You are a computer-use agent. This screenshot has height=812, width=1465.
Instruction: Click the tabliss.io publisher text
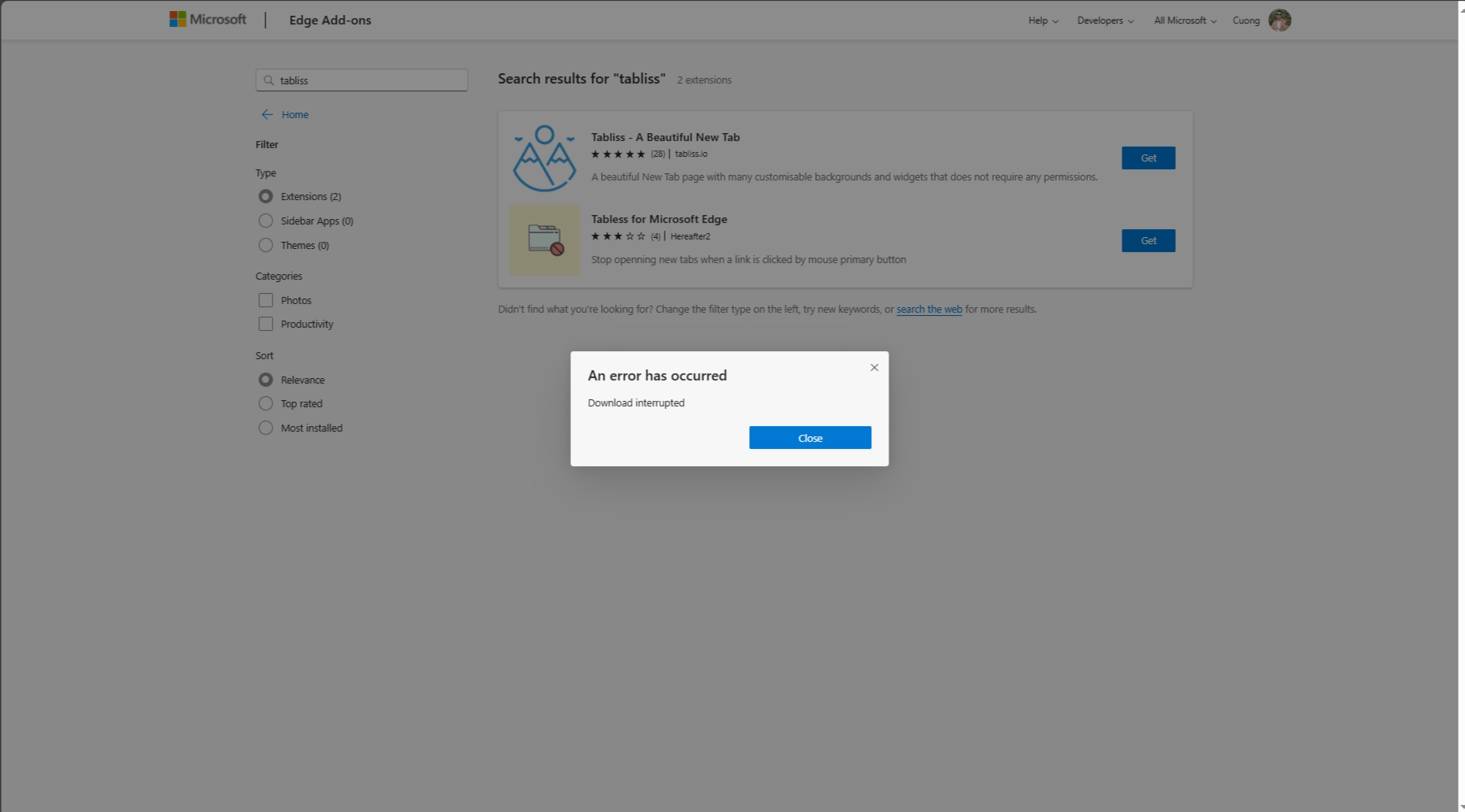click(691, 154)
